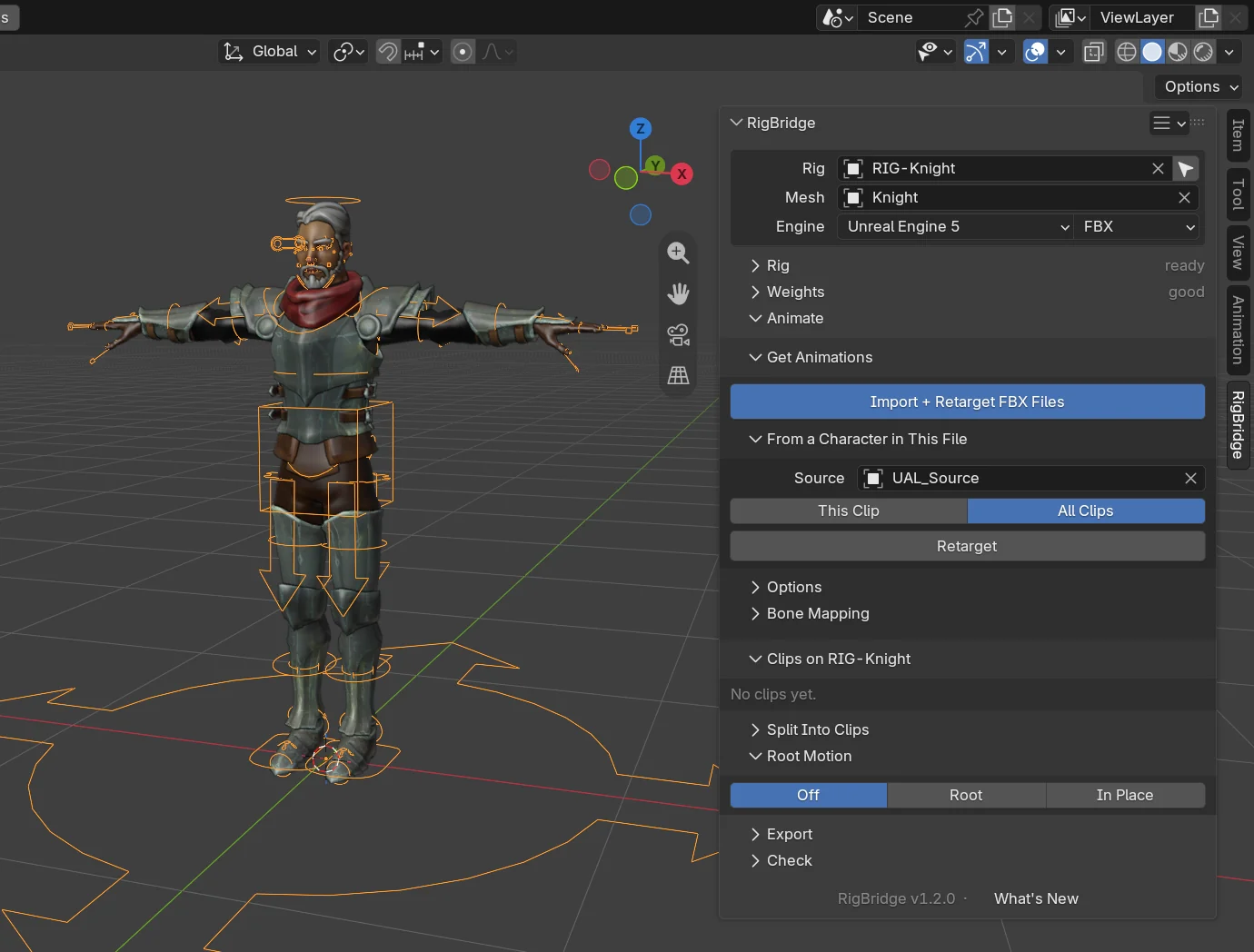The height and width of the screenshot is (952, 1254).
Task: Toggle the snap magnet icon
Action: point(388,52)
